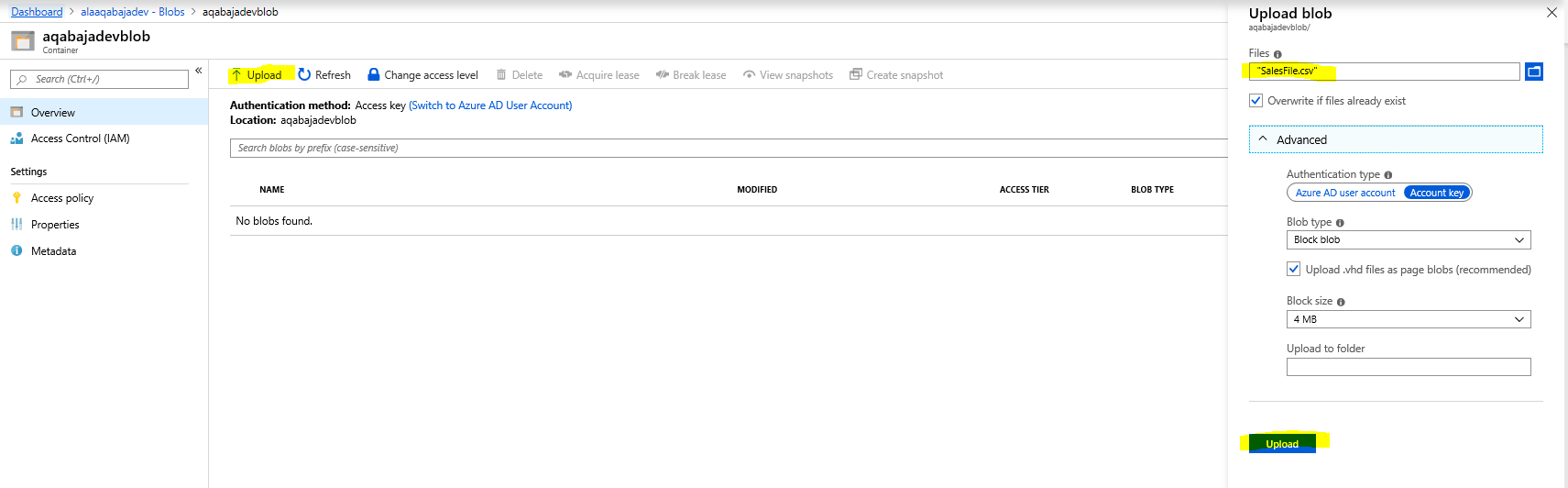
Task: Select Azure AD user account authentication
Action: click(x=1344, y=193)
